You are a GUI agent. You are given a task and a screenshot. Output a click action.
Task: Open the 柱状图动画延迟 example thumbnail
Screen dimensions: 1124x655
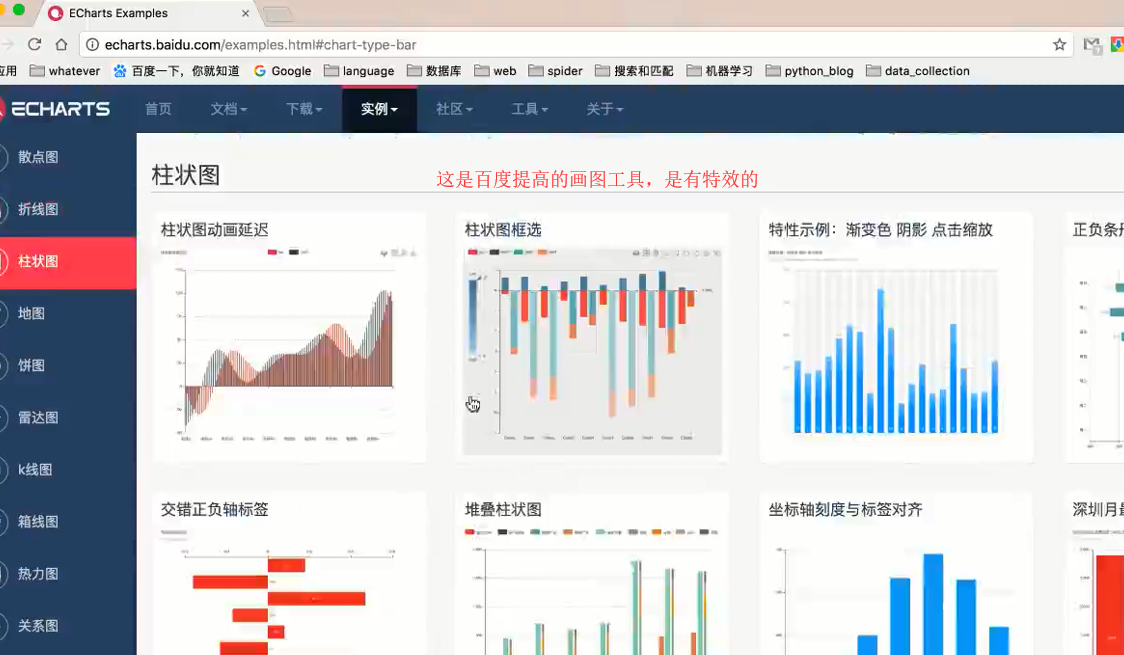point(290,350)
